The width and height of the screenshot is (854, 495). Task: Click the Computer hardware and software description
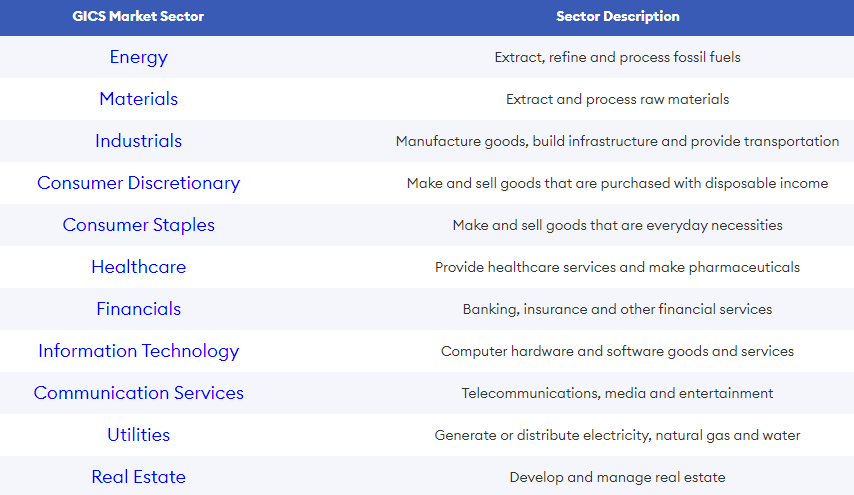point(618,351)
